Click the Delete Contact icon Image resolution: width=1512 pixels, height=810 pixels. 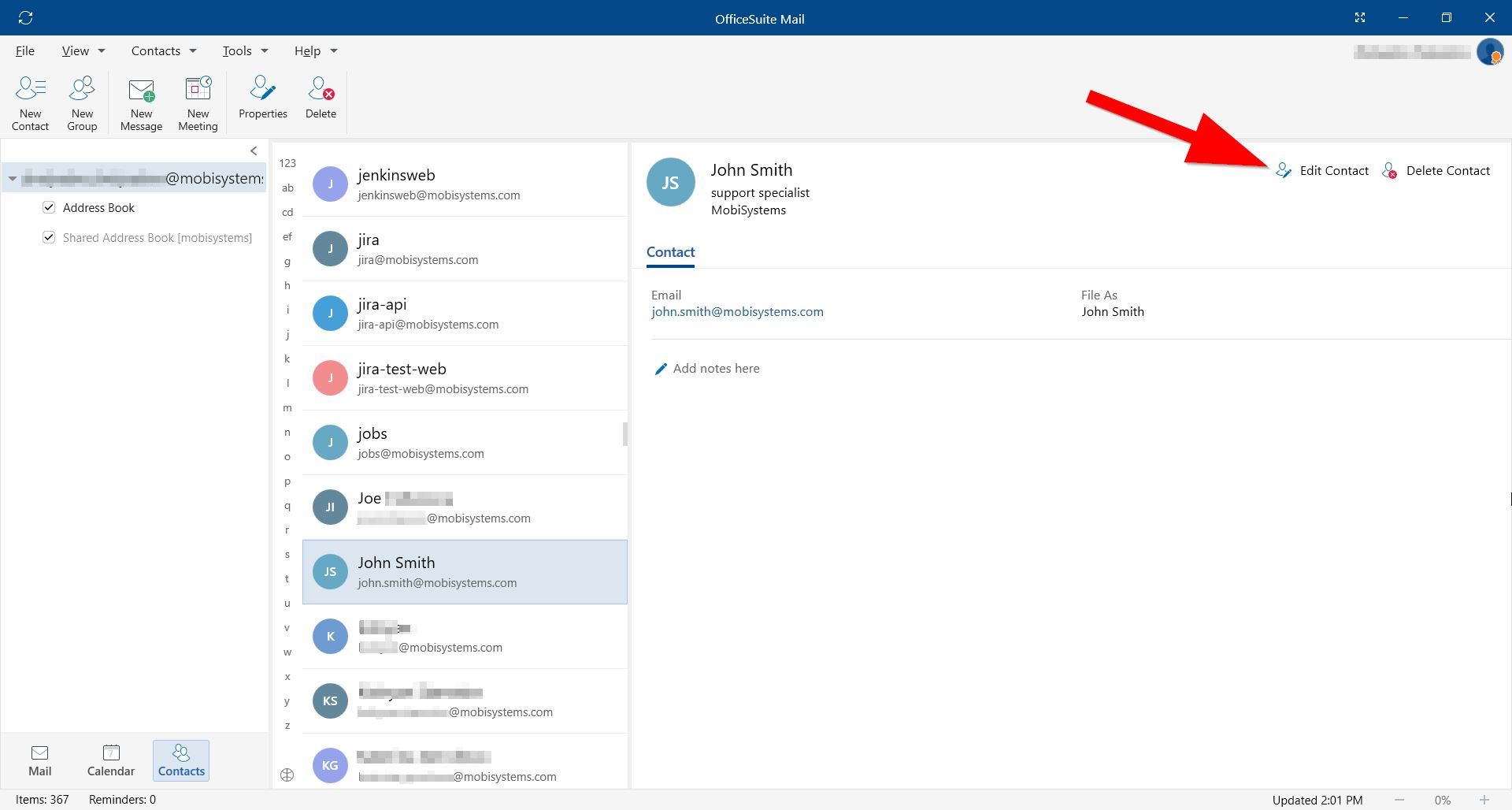point(1390,170)
